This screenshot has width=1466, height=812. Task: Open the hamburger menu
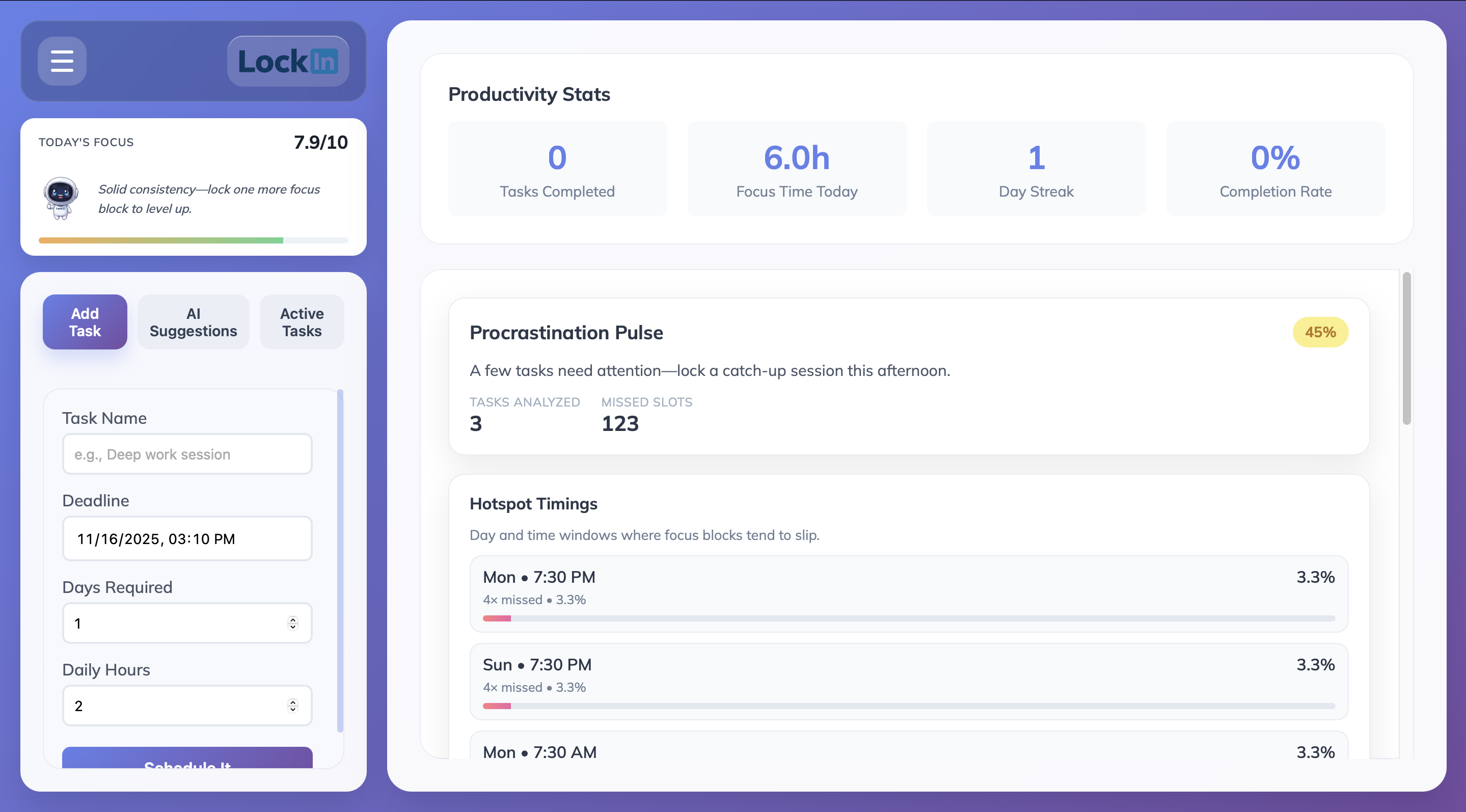(x=62, y=61)
